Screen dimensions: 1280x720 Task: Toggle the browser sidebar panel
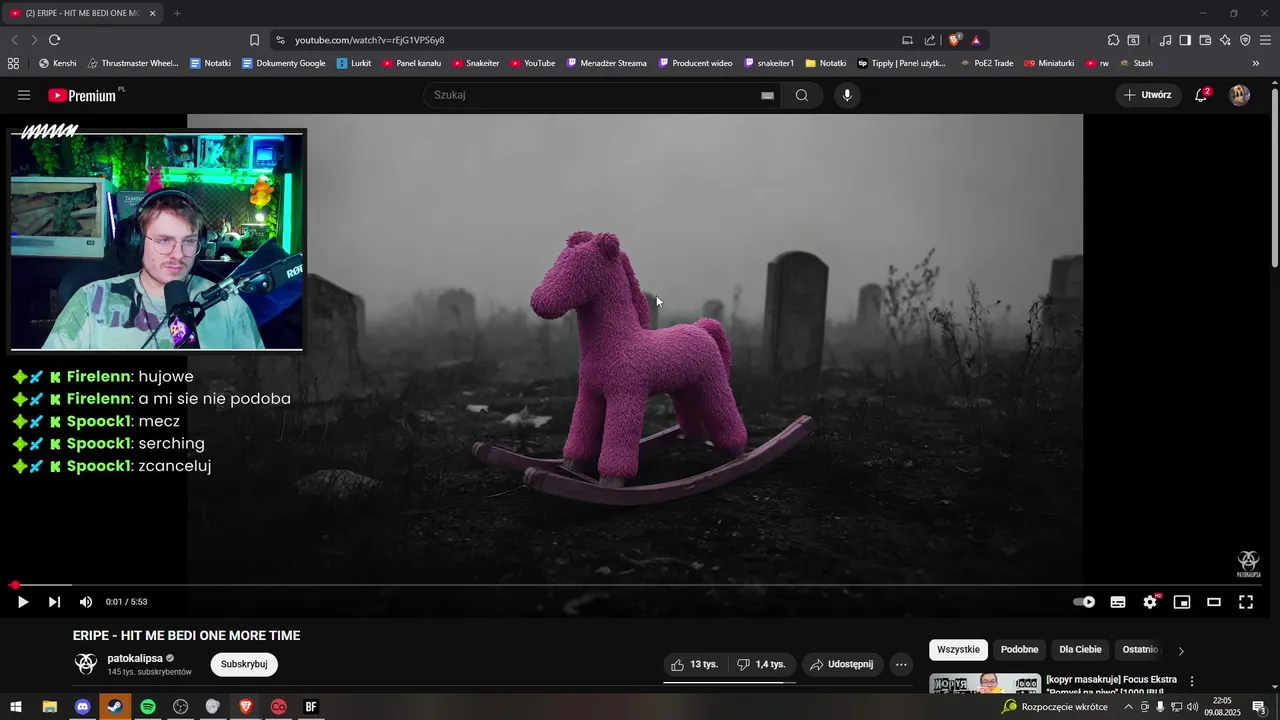point(1185,40)
